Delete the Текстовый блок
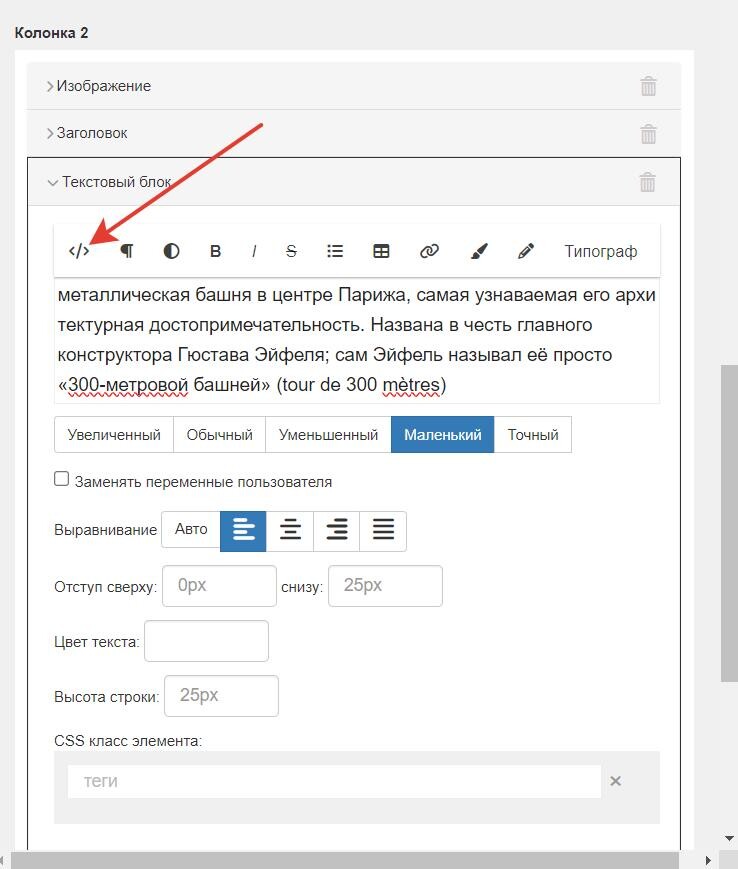This screenshot has height=869, width=738. (648, 182)
